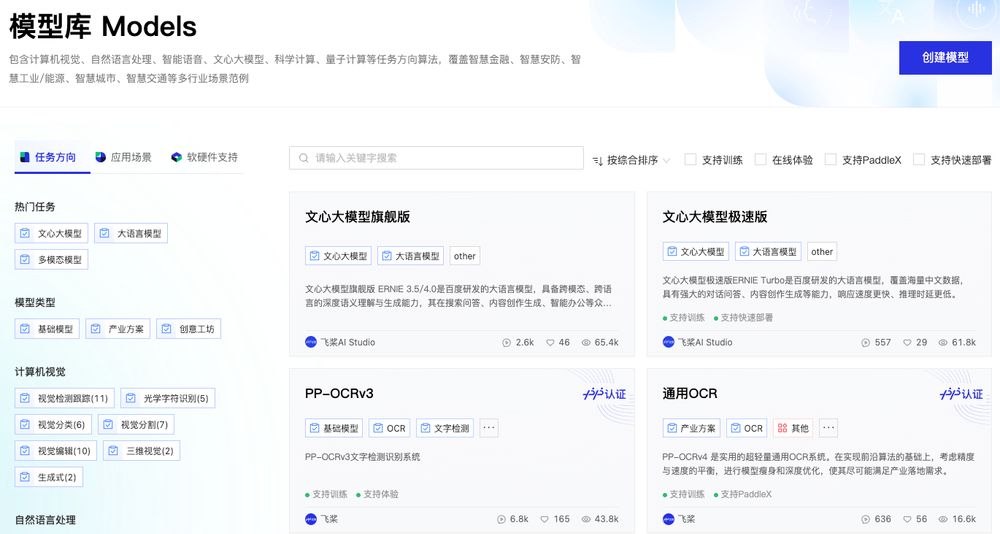This screenshot has width=1000, height=534.
Task: Tick the 支持PaddleX checkbox
Action: point(830,159)
